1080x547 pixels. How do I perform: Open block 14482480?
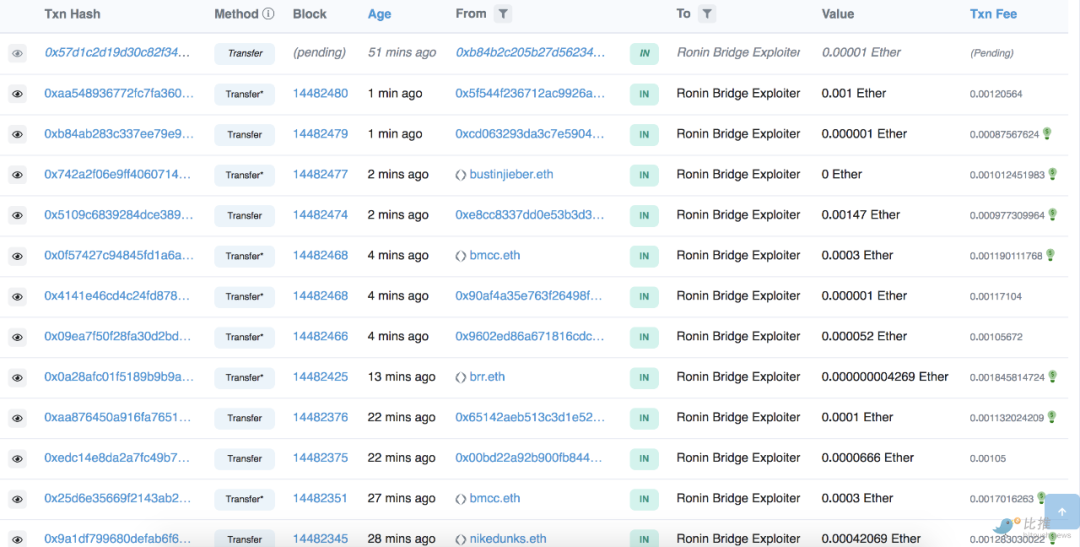coord(320,93)
